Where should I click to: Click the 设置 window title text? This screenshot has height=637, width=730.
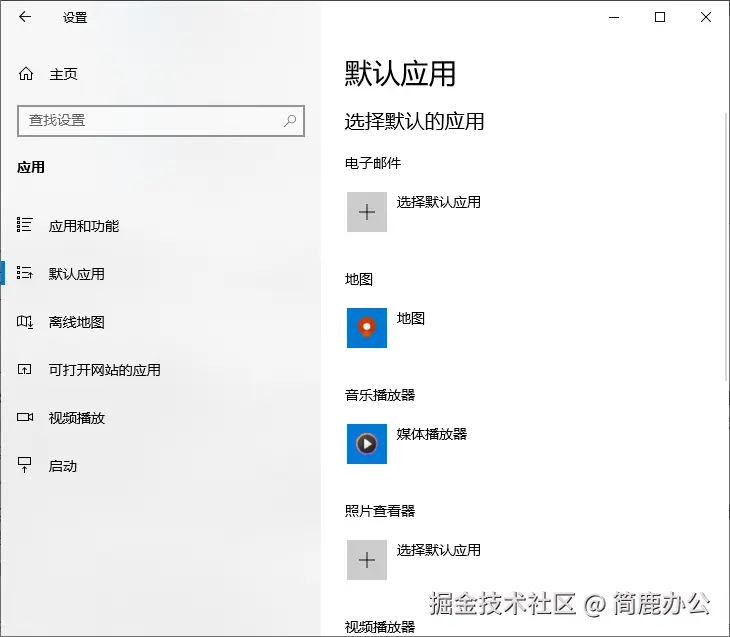coord(75,18)
